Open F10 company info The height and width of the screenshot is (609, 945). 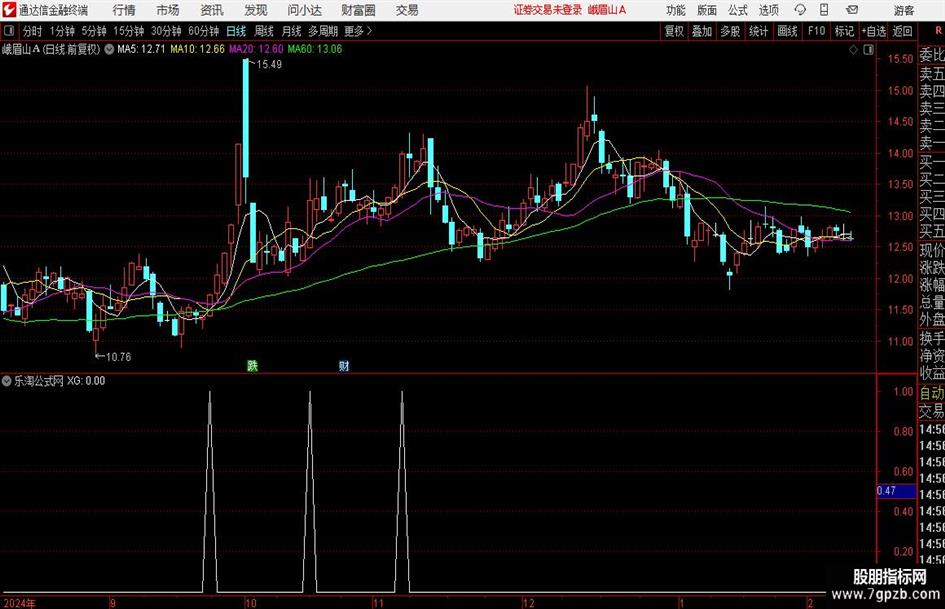tap(817, 31)
